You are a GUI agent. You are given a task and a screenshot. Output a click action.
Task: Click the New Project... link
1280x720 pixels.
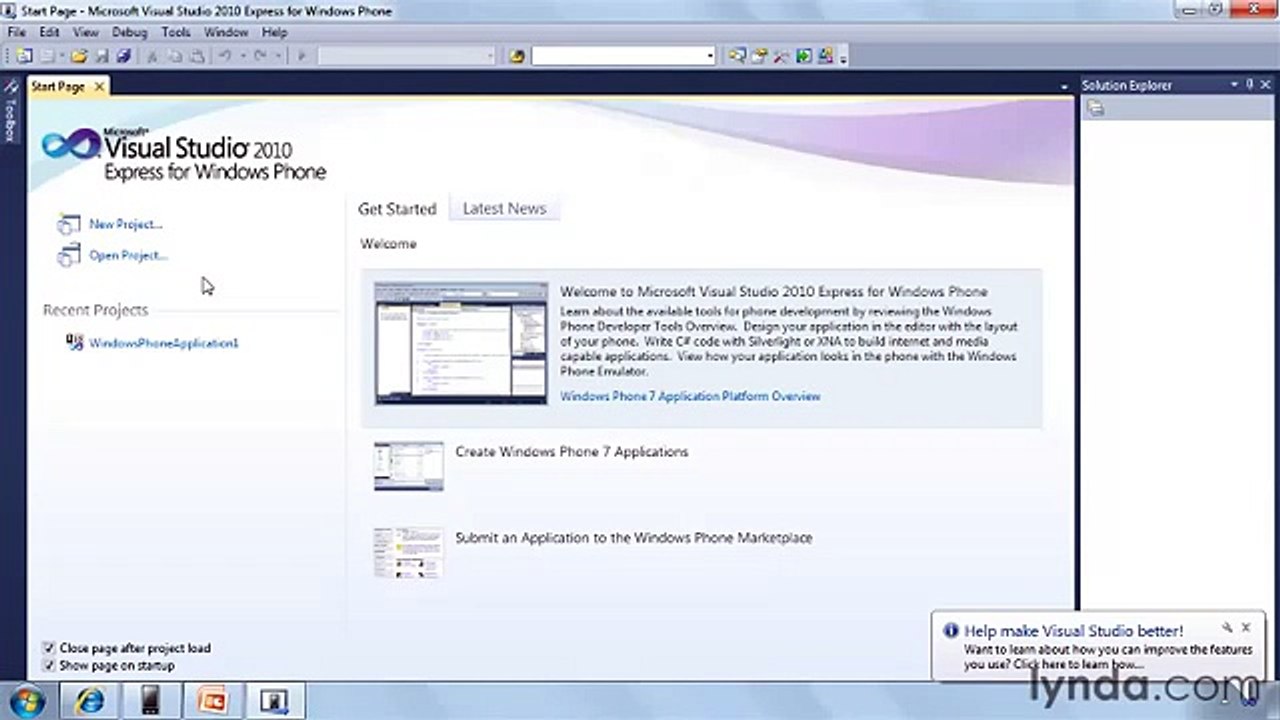pos(125,224)
